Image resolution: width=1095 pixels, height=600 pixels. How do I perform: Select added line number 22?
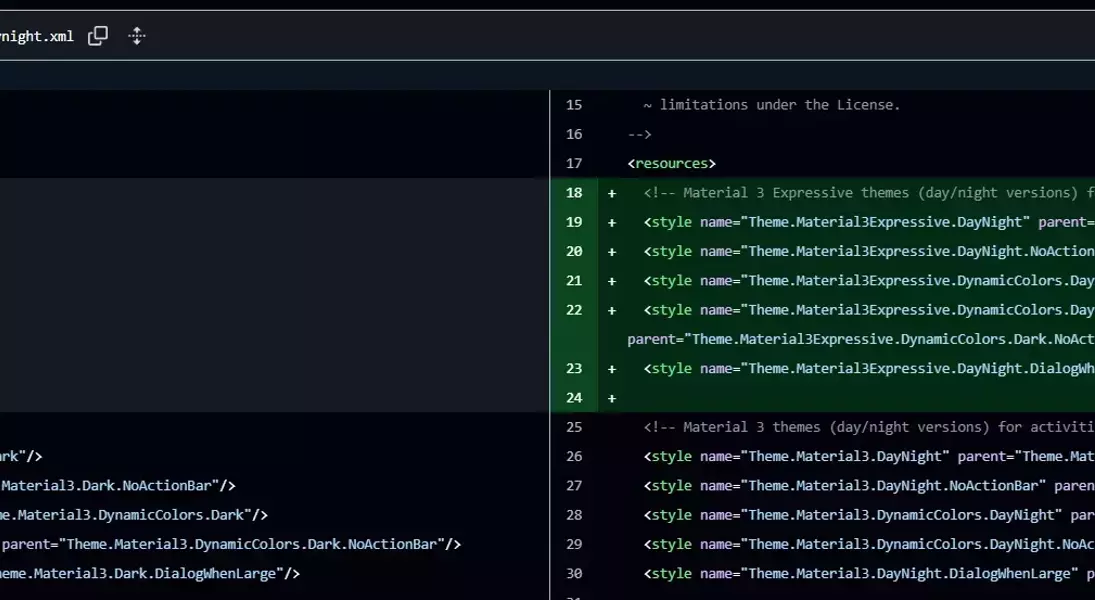tap(574, 310)
